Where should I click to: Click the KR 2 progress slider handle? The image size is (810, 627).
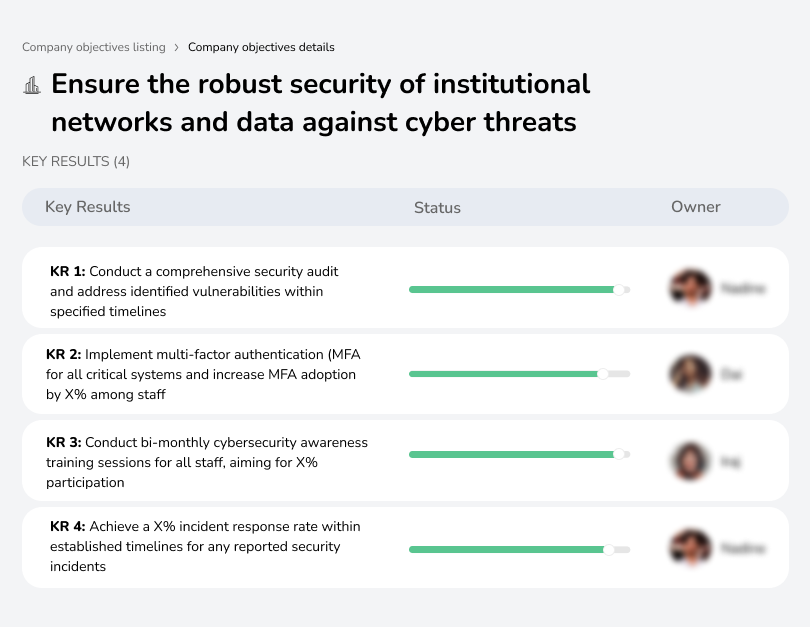tap(603, 374)
